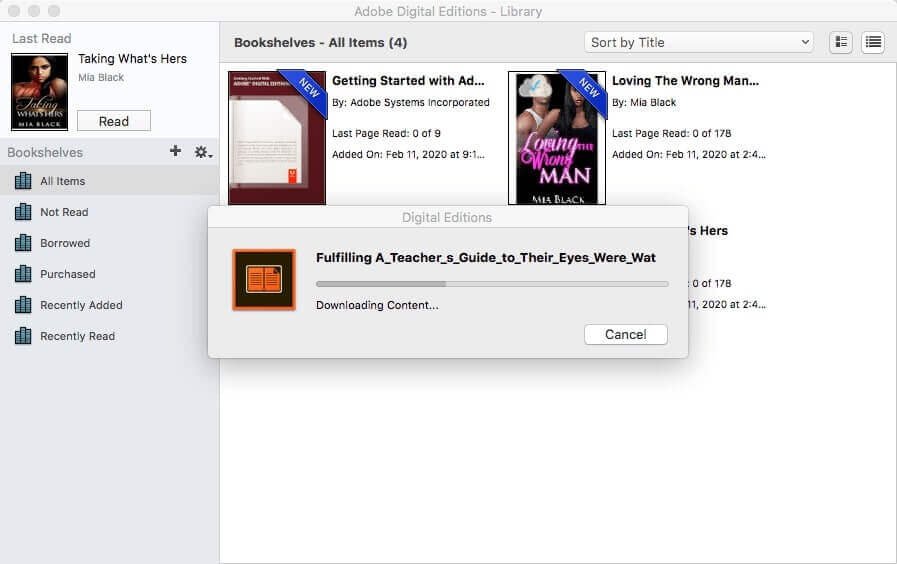The image size is (897, 564).
Task: Click the Mia Black author under Last Read
Action: click(x=101, y=77)
